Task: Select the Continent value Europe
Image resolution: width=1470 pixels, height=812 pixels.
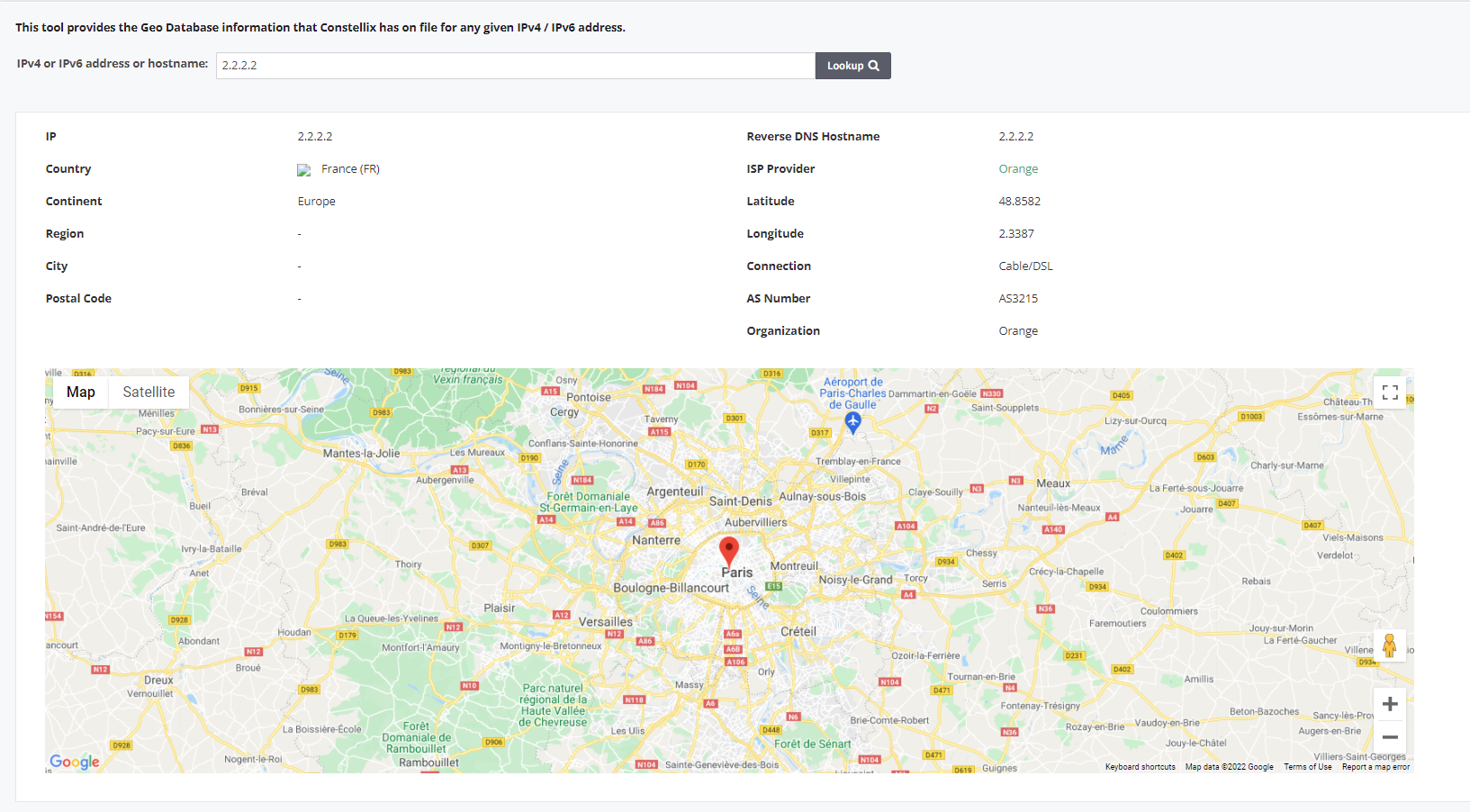Action: (x=316, y=202)
